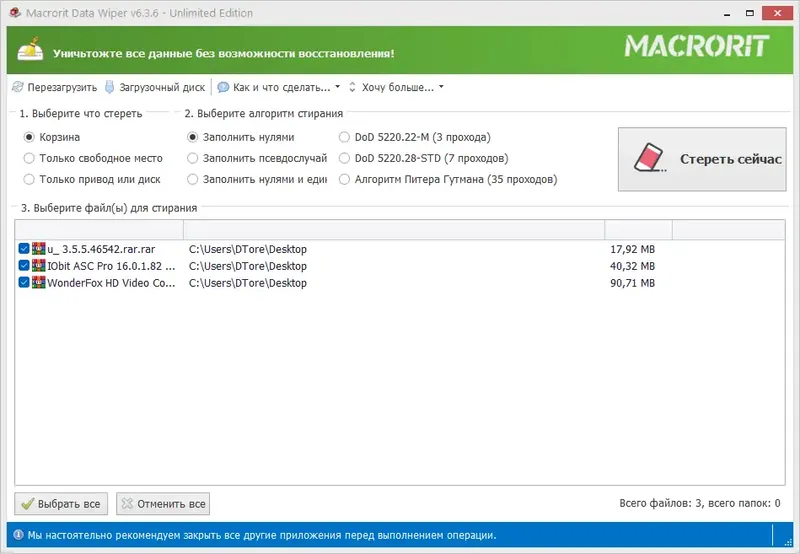Viewport: 800px width, 554px height.
Task: Click the Macrorit app icon in title bar
Action: [15, 12]
